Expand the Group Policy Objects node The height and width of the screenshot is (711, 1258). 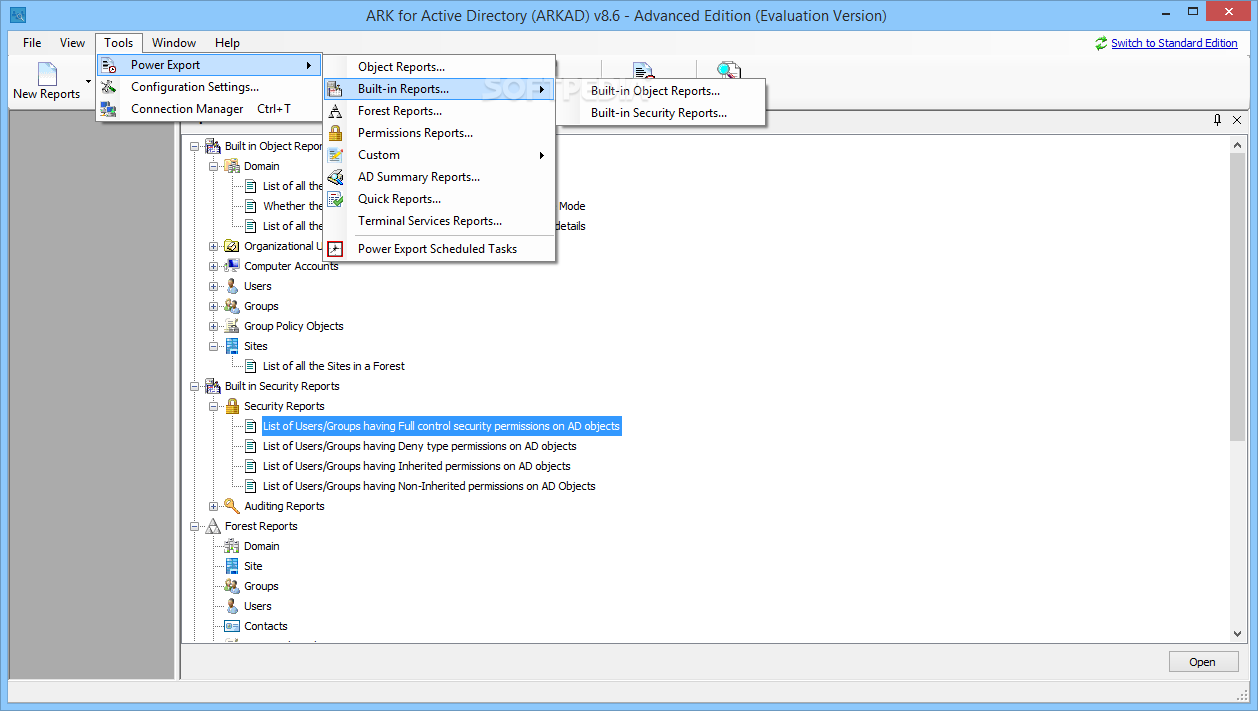tap(214, 326)
